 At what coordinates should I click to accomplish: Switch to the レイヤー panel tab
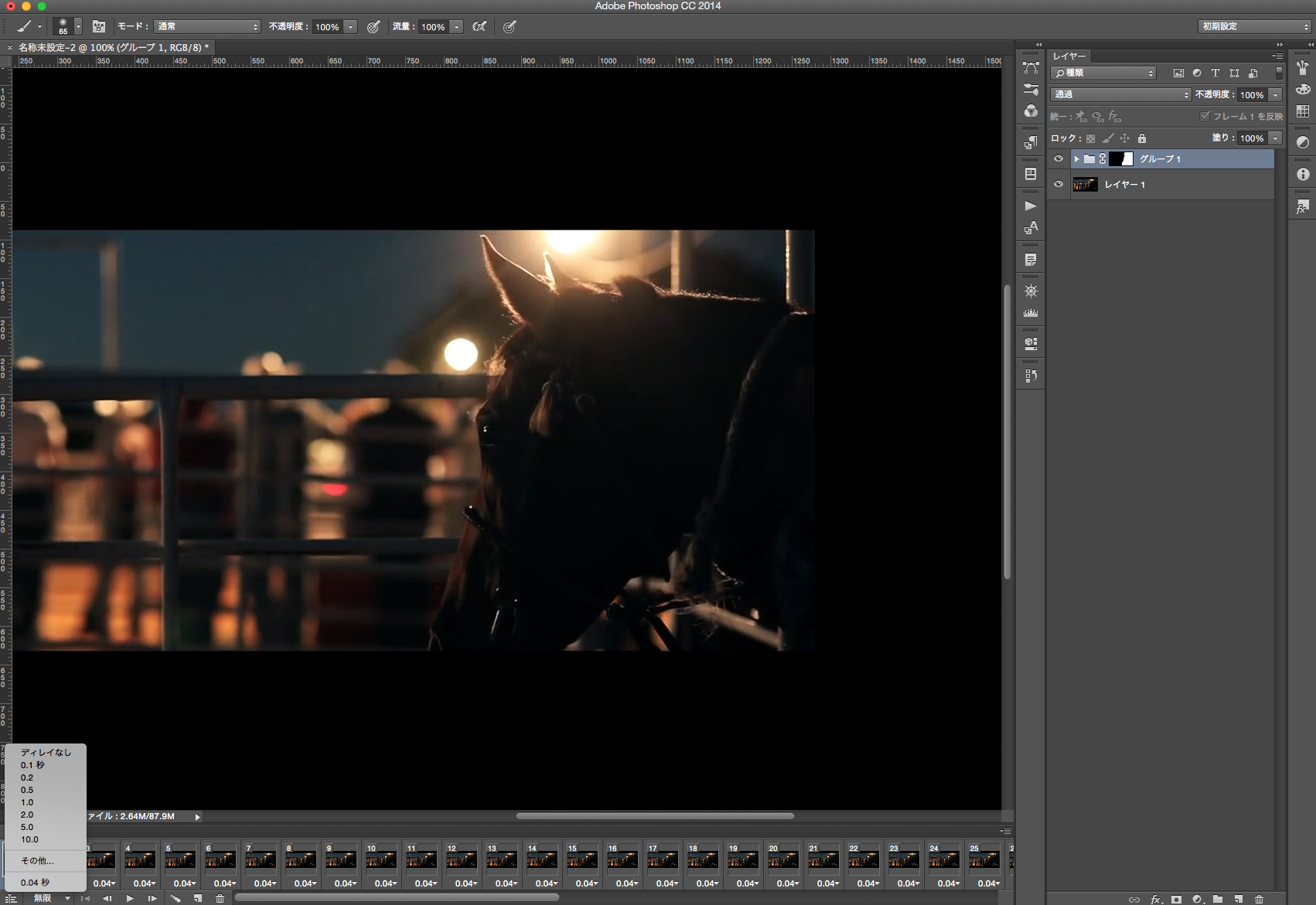[1069, 56]
